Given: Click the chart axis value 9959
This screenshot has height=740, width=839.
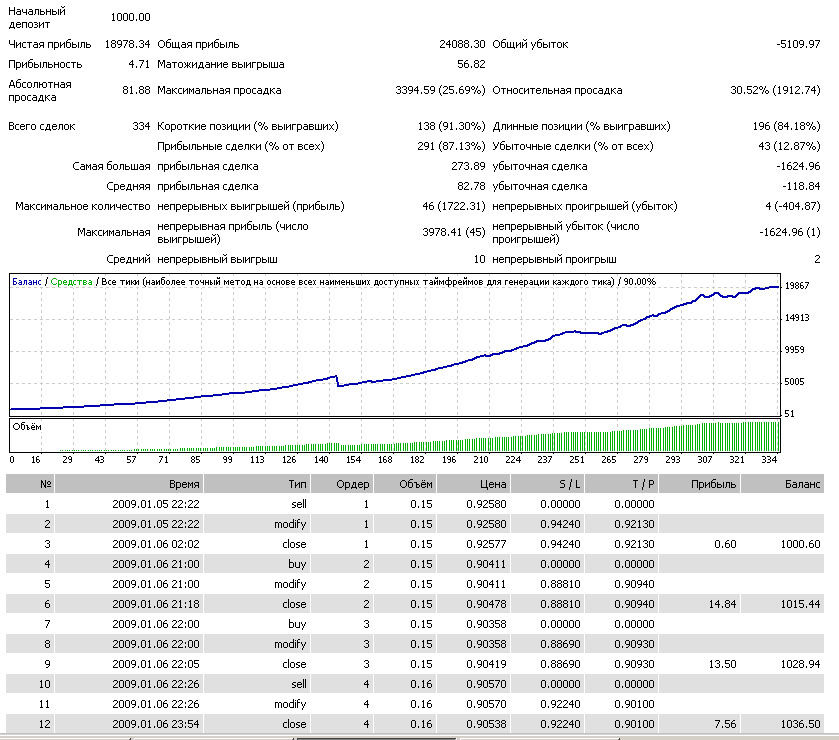Looking at the screenshot, I should 794,350.
